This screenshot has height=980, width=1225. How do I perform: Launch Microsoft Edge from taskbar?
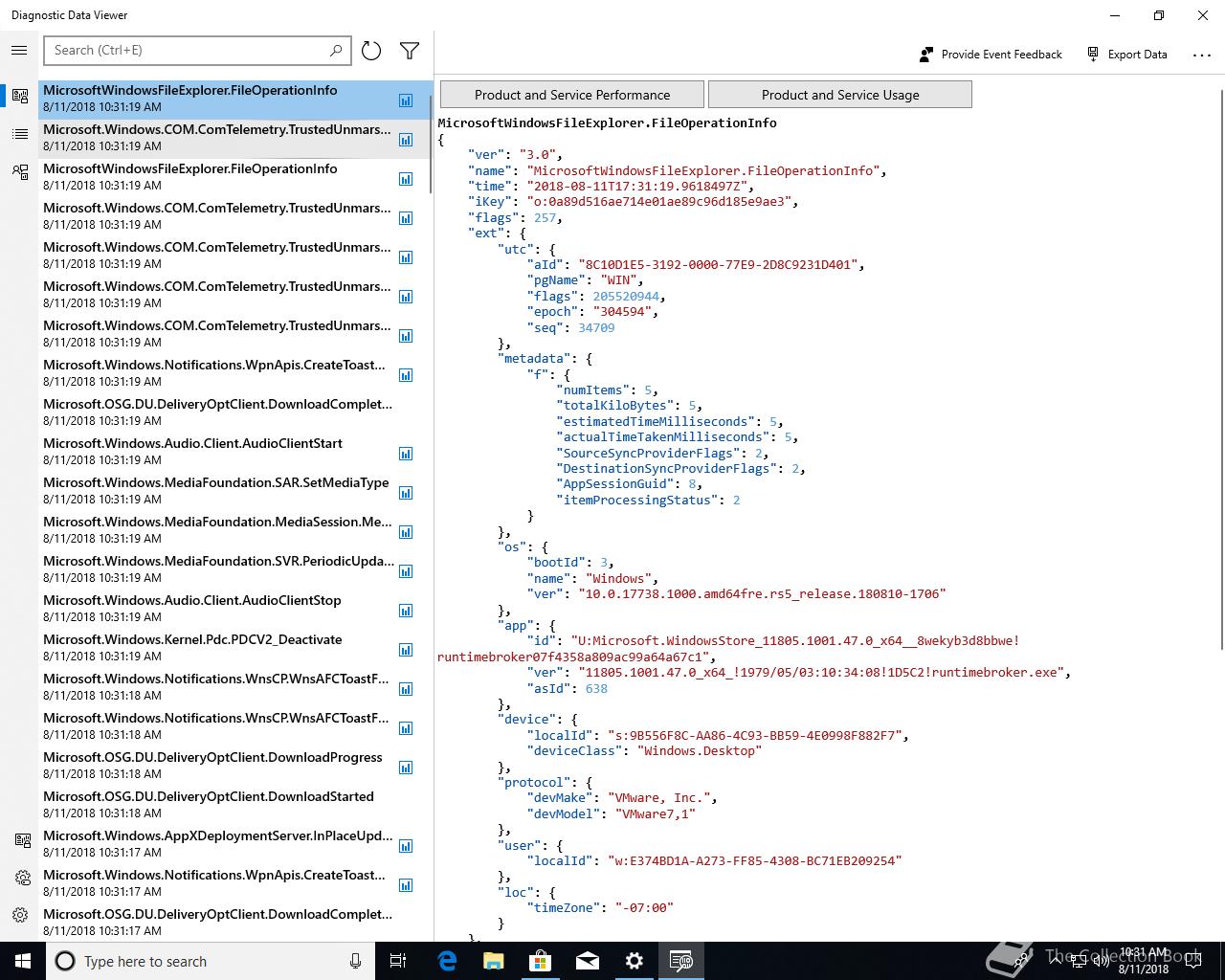[447, 961]
